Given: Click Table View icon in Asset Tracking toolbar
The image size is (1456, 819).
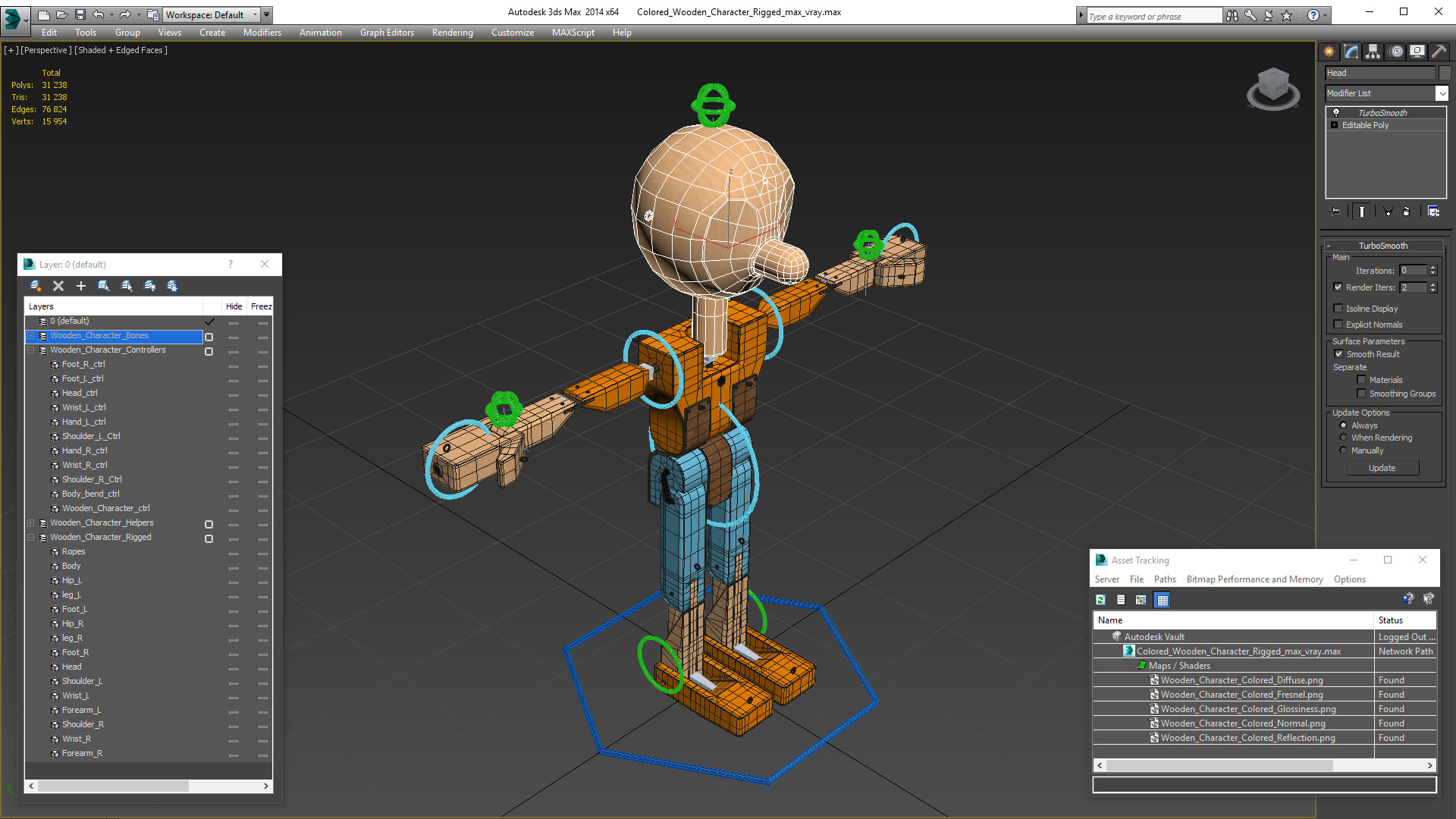Looking at the screenshot, I should (1162, 600).
